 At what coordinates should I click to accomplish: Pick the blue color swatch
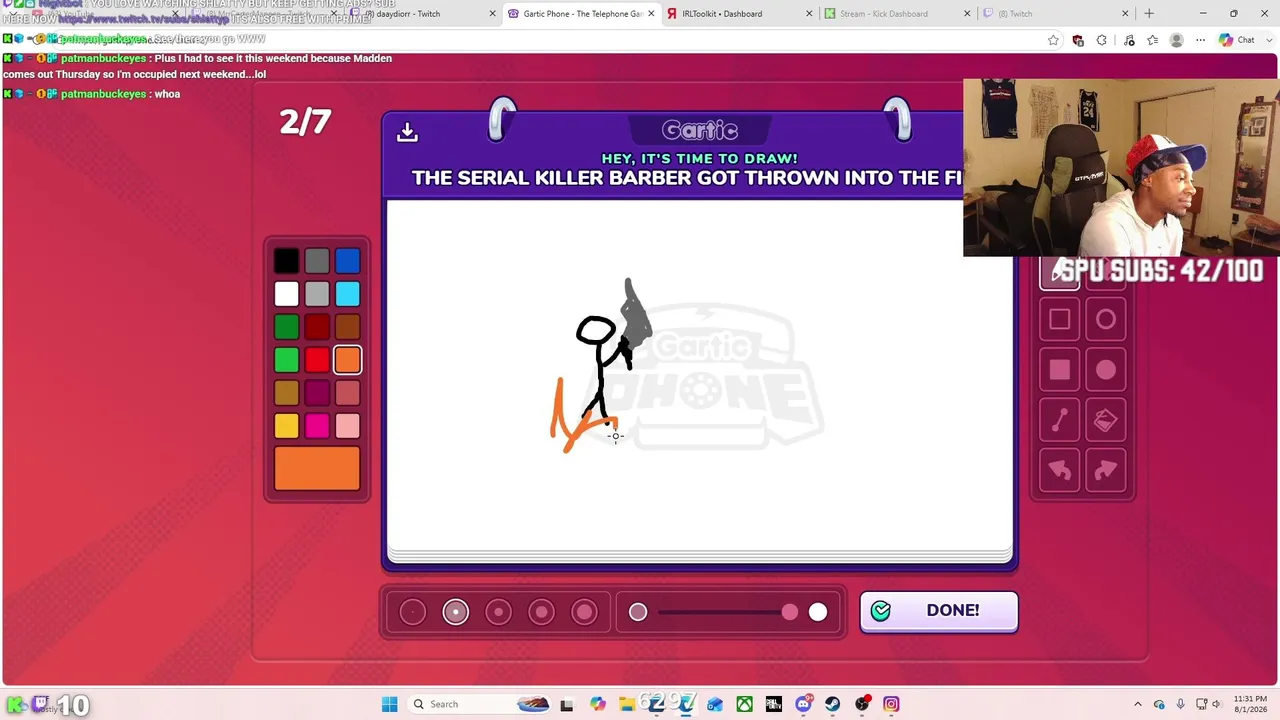(348, 261)
